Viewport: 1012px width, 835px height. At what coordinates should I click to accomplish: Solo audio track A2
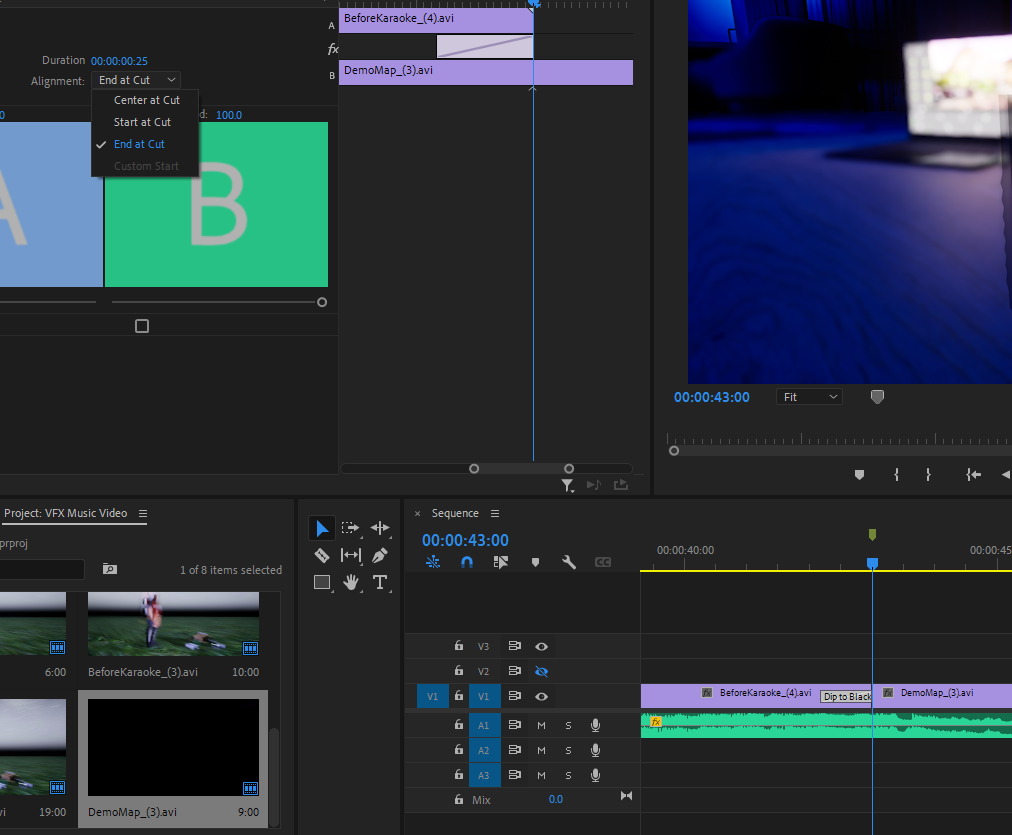(x=568, y=750)
